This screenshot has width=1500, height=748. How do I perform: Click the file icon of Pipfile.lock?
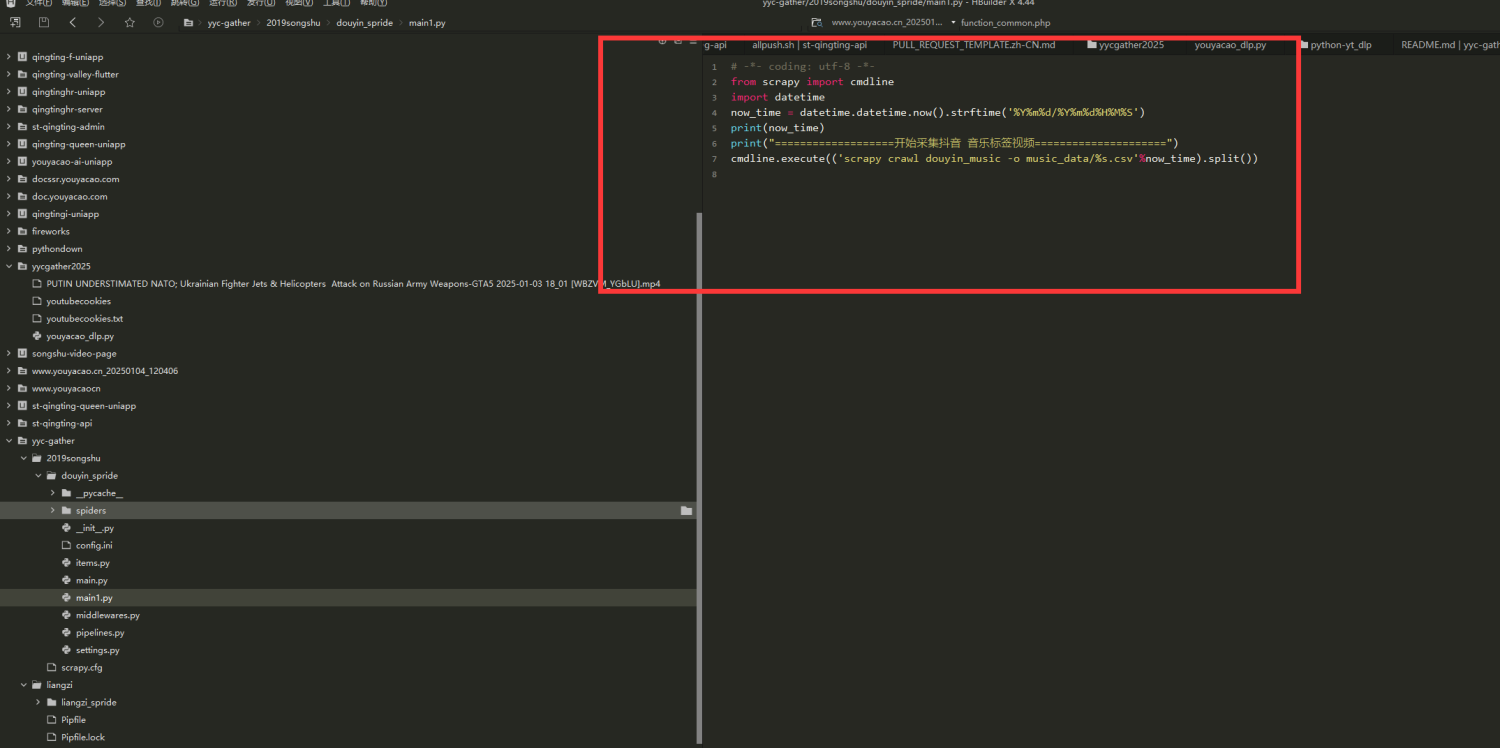52,737
